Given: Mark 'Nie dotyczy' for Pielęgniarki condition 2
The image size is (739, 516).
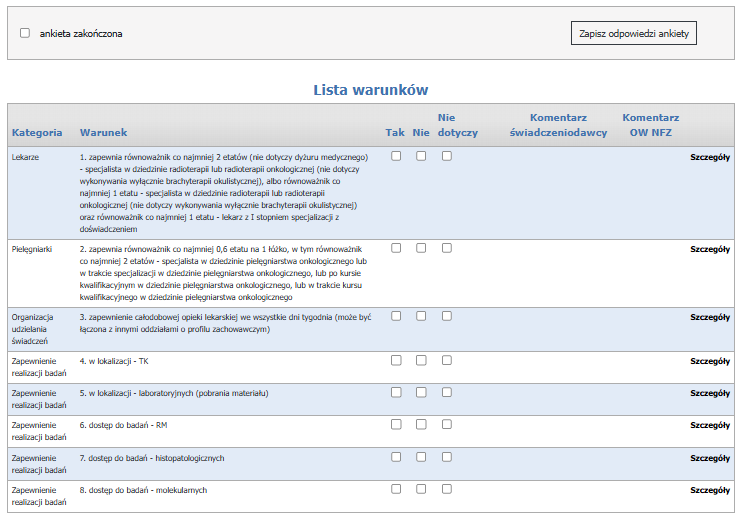Looking at the screenshot, I should coord(447,247).
